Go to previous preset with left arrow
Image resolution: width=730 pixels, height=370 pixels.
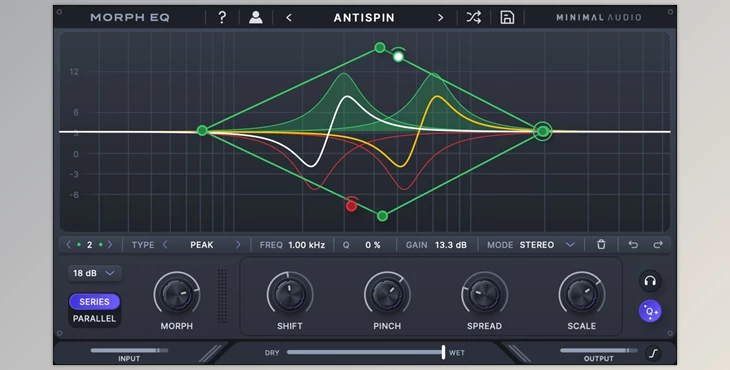(x=289, y=18)
